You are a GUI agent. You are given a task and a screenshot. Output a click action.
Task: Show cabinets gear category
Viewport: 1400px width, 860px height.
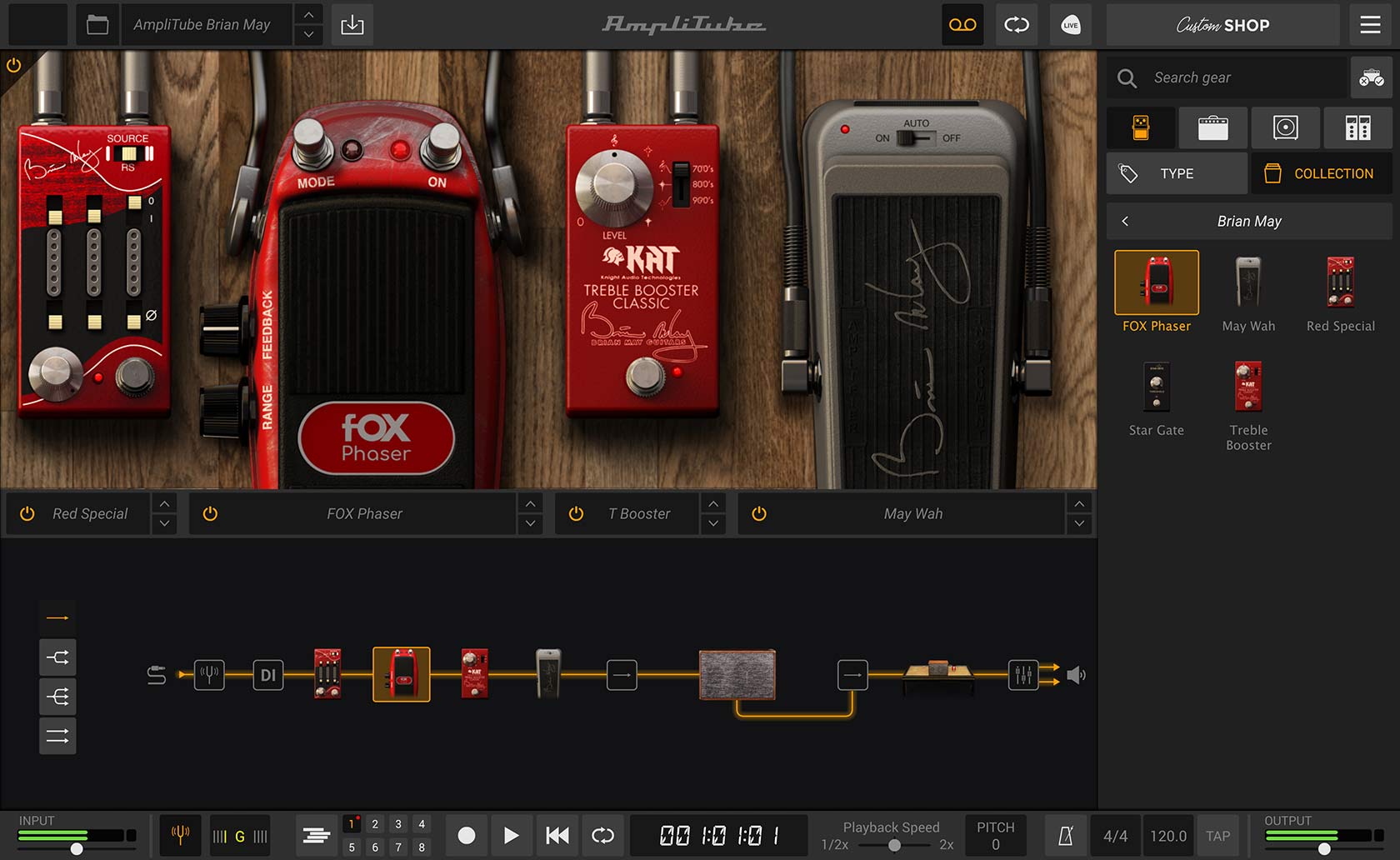click(1285, 127)
